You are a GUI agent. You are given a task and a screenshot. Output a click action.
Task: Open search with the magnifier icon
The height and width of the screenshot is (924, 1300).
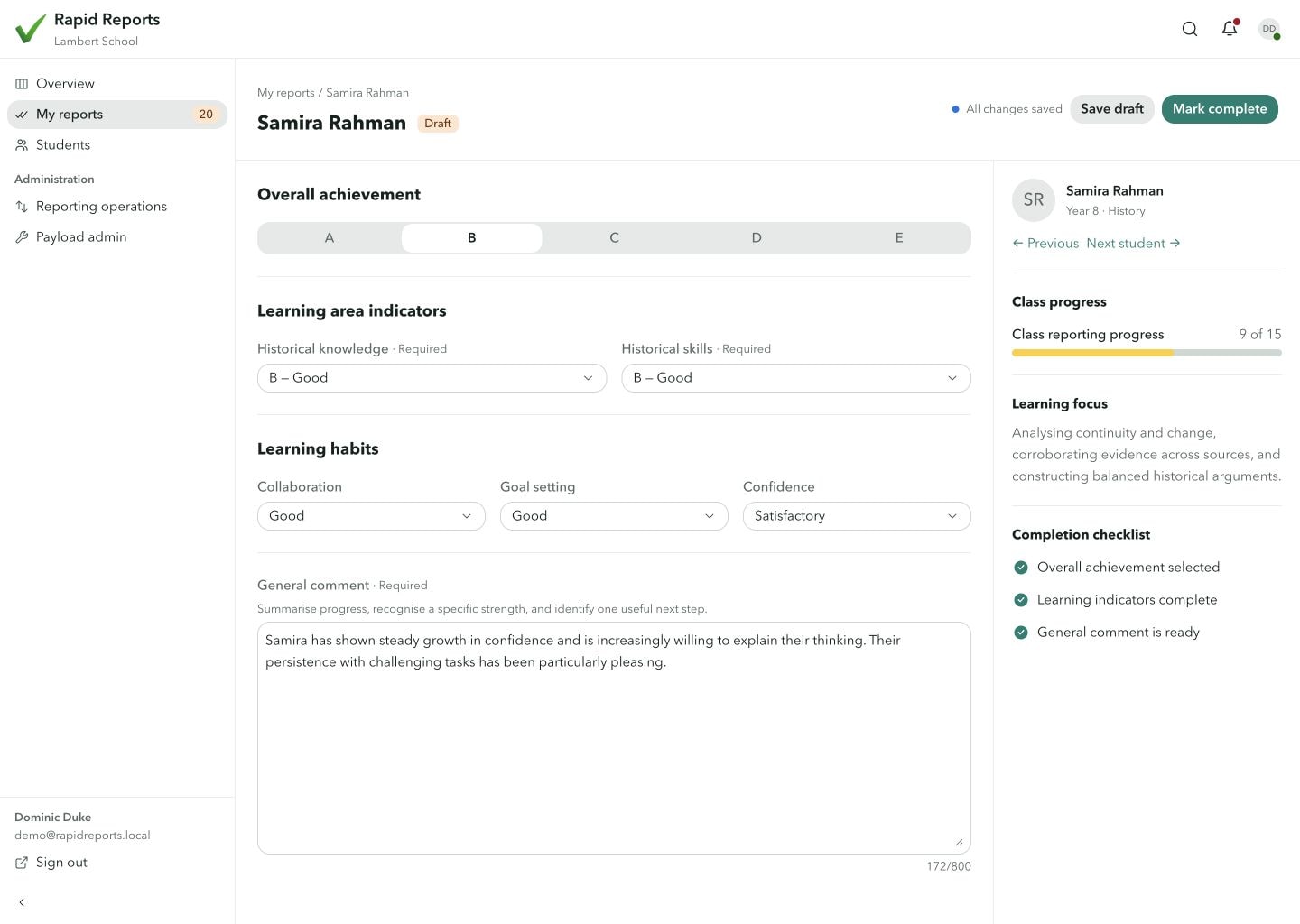pyautogui.click(x=1190, y=29)
